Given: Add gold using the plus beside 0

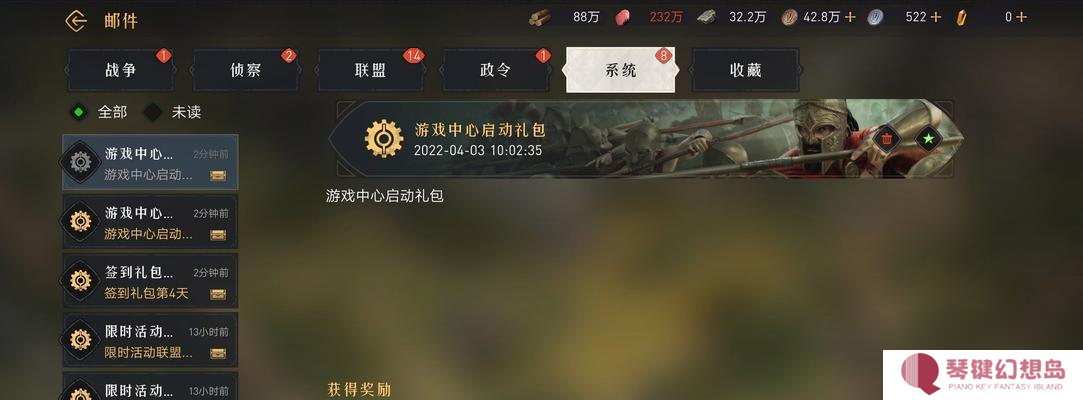Looking at the screenshot, I should (x=1021, y=17).
